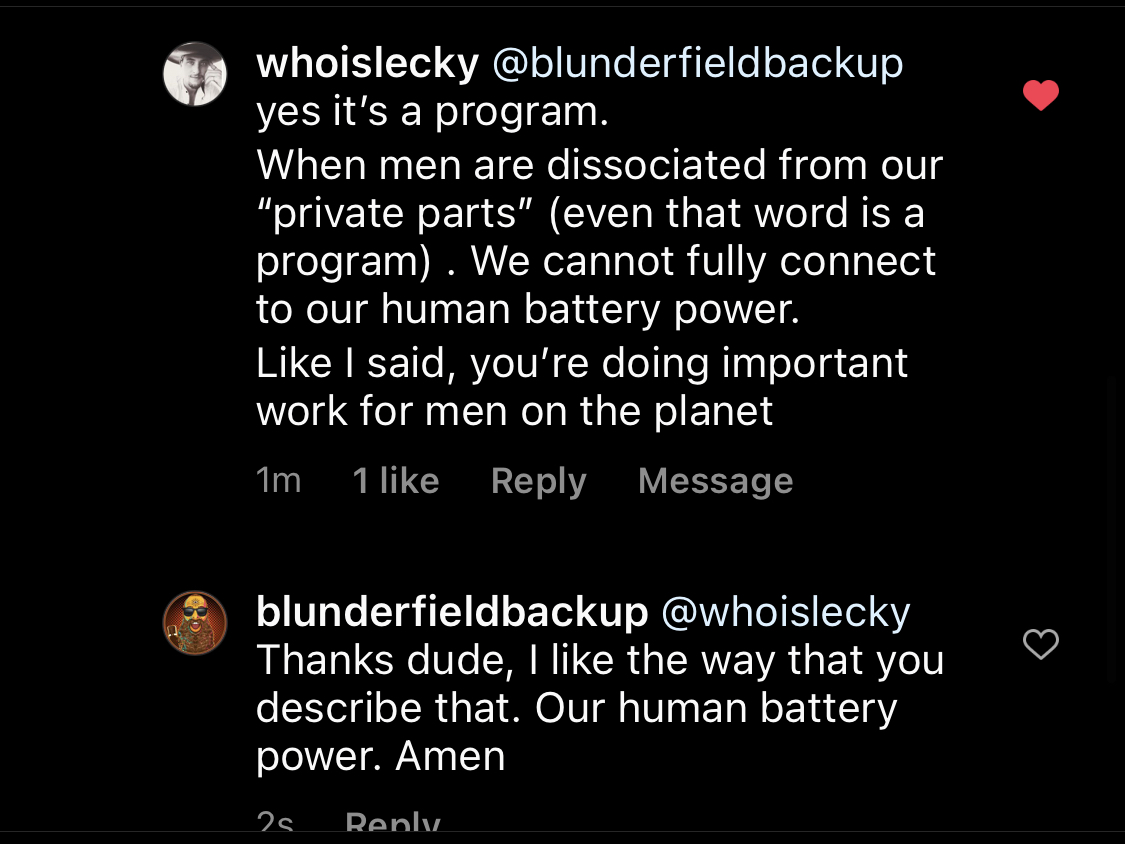This screenshot has width=1125, height=844.
Task: Click the "1m" comment timestamp
Action: [x=278, y=481]
